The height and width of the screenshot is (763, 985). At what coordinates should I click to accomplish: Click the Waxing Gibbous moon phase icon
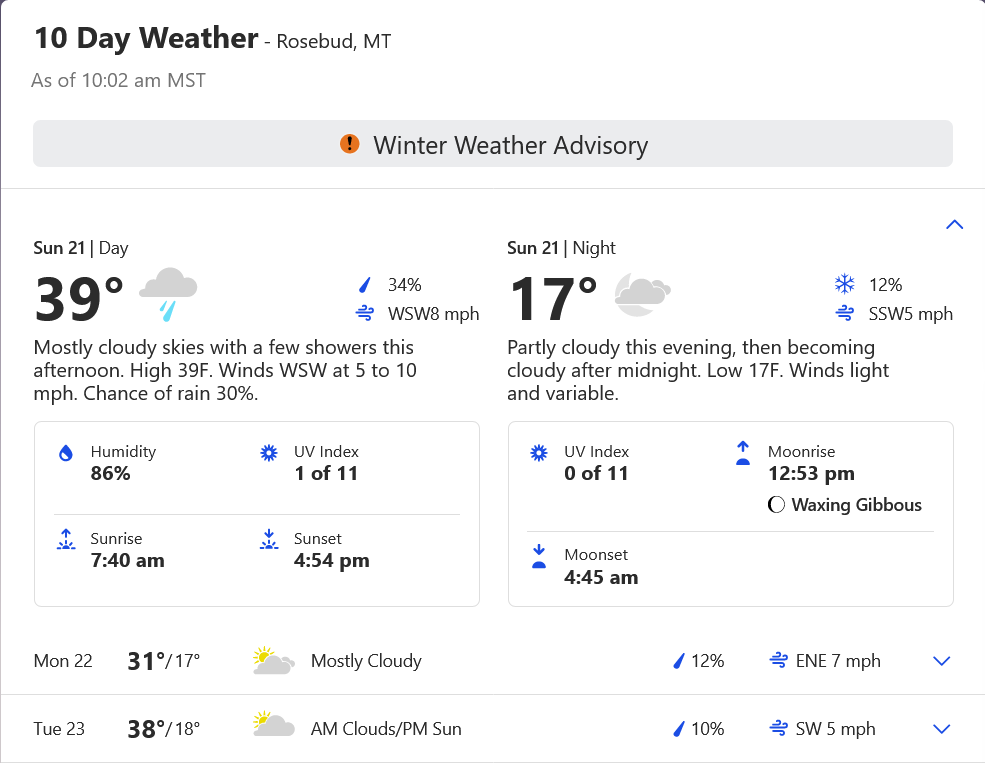776,505
